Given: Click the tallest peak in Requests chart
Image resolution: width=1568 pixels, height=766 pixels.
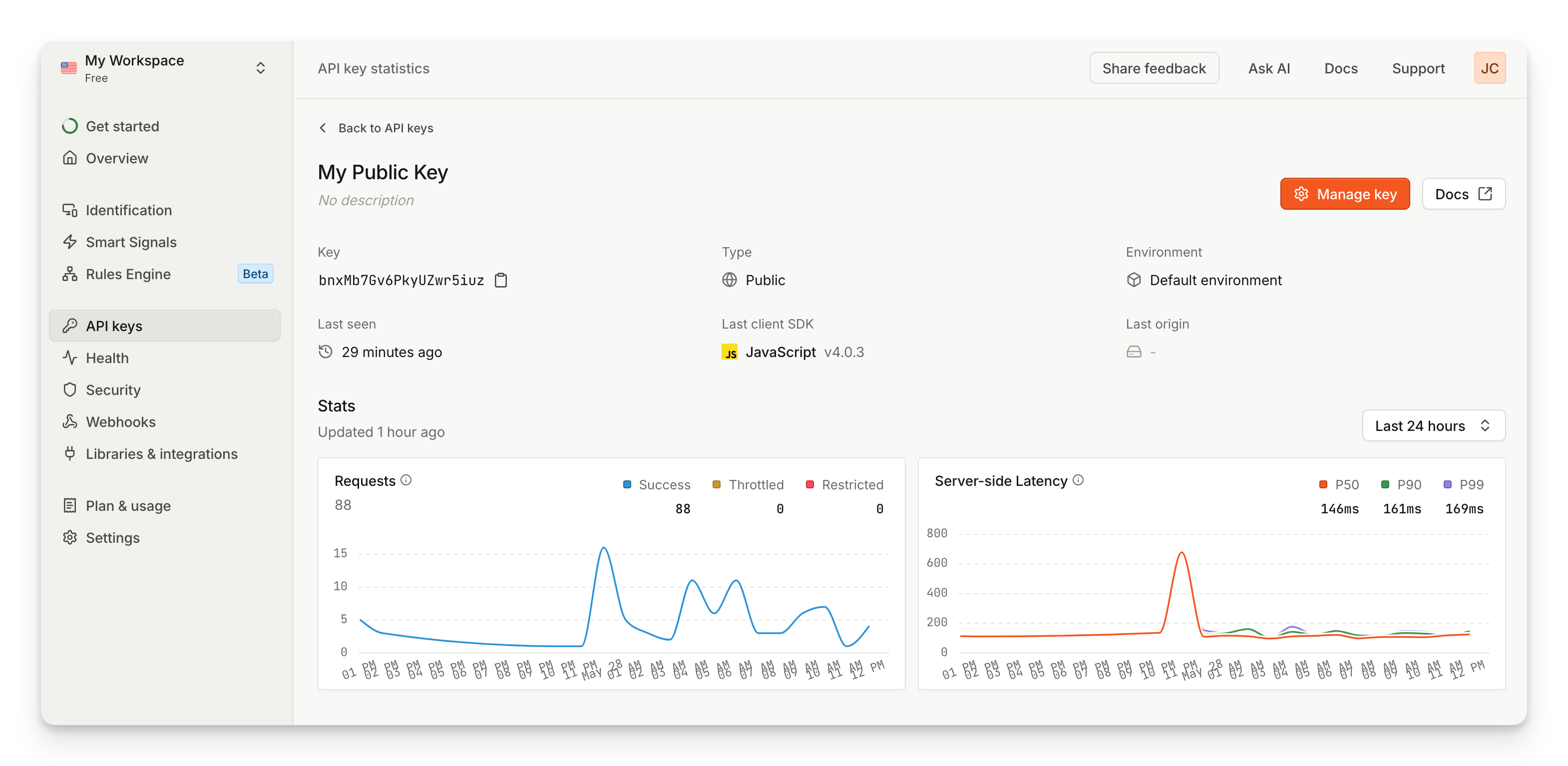Looking at the screenshot, I should click(x=604, y=548).
